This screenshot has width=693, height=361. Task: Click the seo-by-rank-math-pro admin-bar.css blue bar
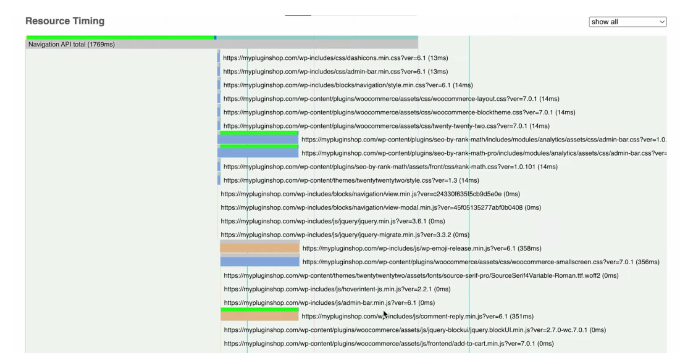[x=258, y=153]
